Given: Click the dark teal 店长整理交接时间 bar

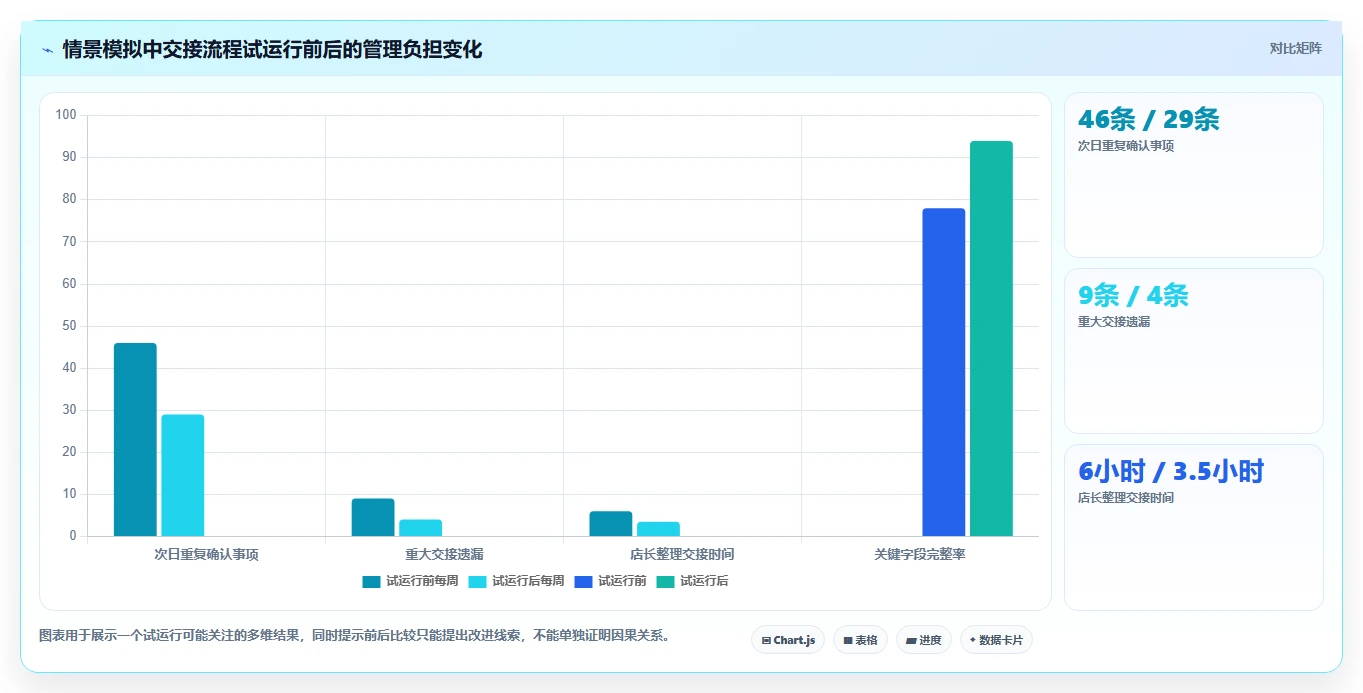Looking at the screenshot, I should pyautogui.click(x=611, y=524).
